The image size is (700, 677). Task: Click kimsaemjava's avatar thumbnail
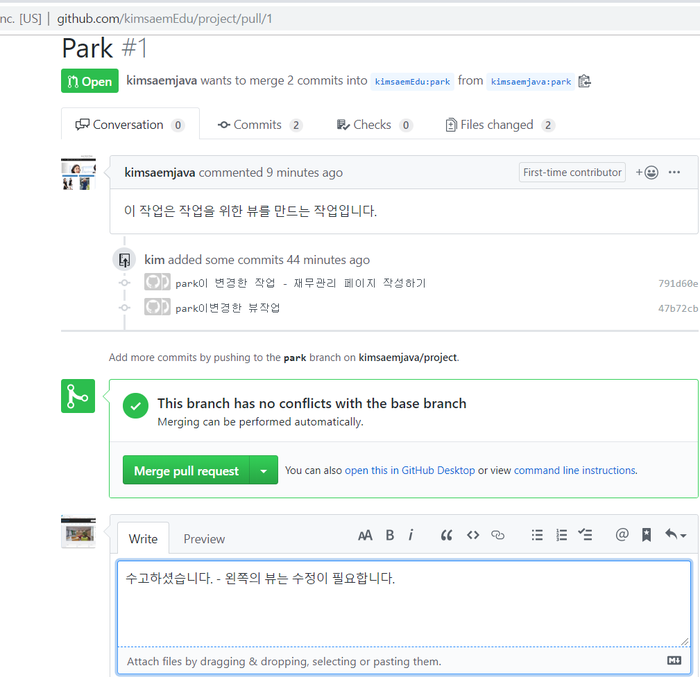click(79, 173)
